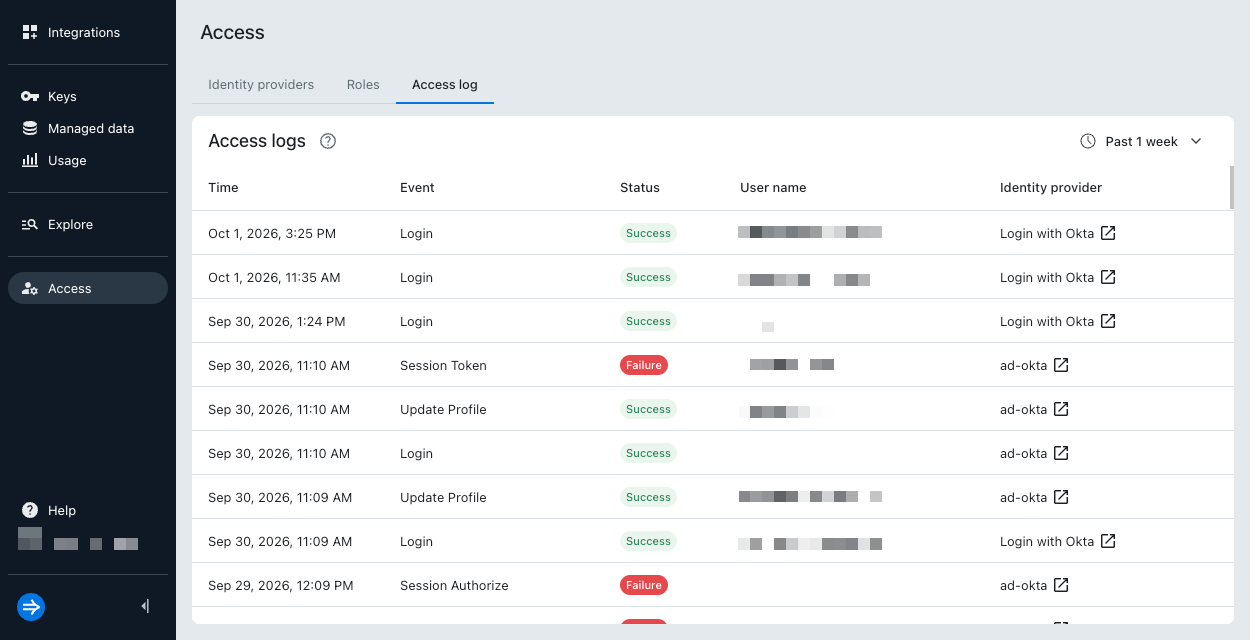Click the access log table scrollbar
This screenshot has height=640, width=1250.
1231,188
